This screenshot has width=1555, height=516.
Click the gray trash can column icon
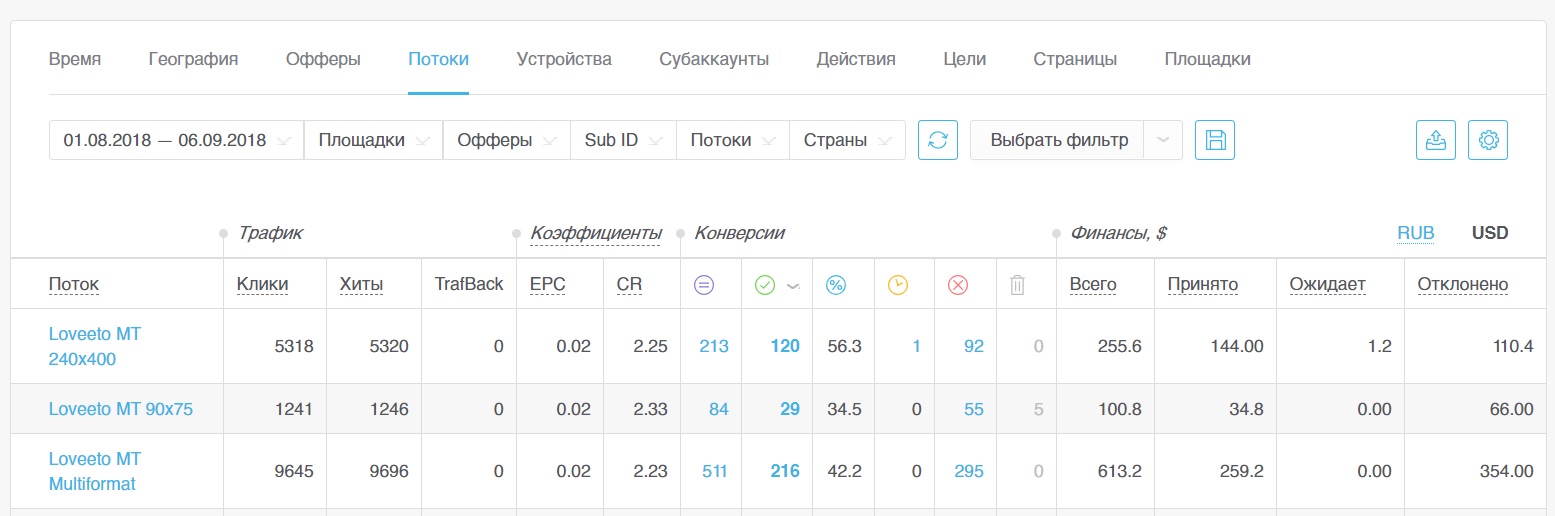click(x=1017, y=285)
